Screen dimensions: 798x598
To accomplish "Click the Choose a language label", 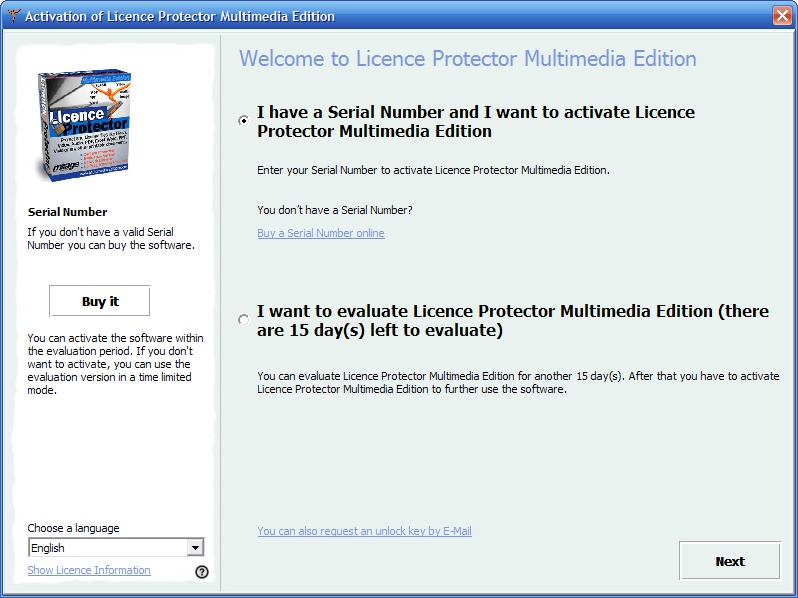I will (73, 528).
